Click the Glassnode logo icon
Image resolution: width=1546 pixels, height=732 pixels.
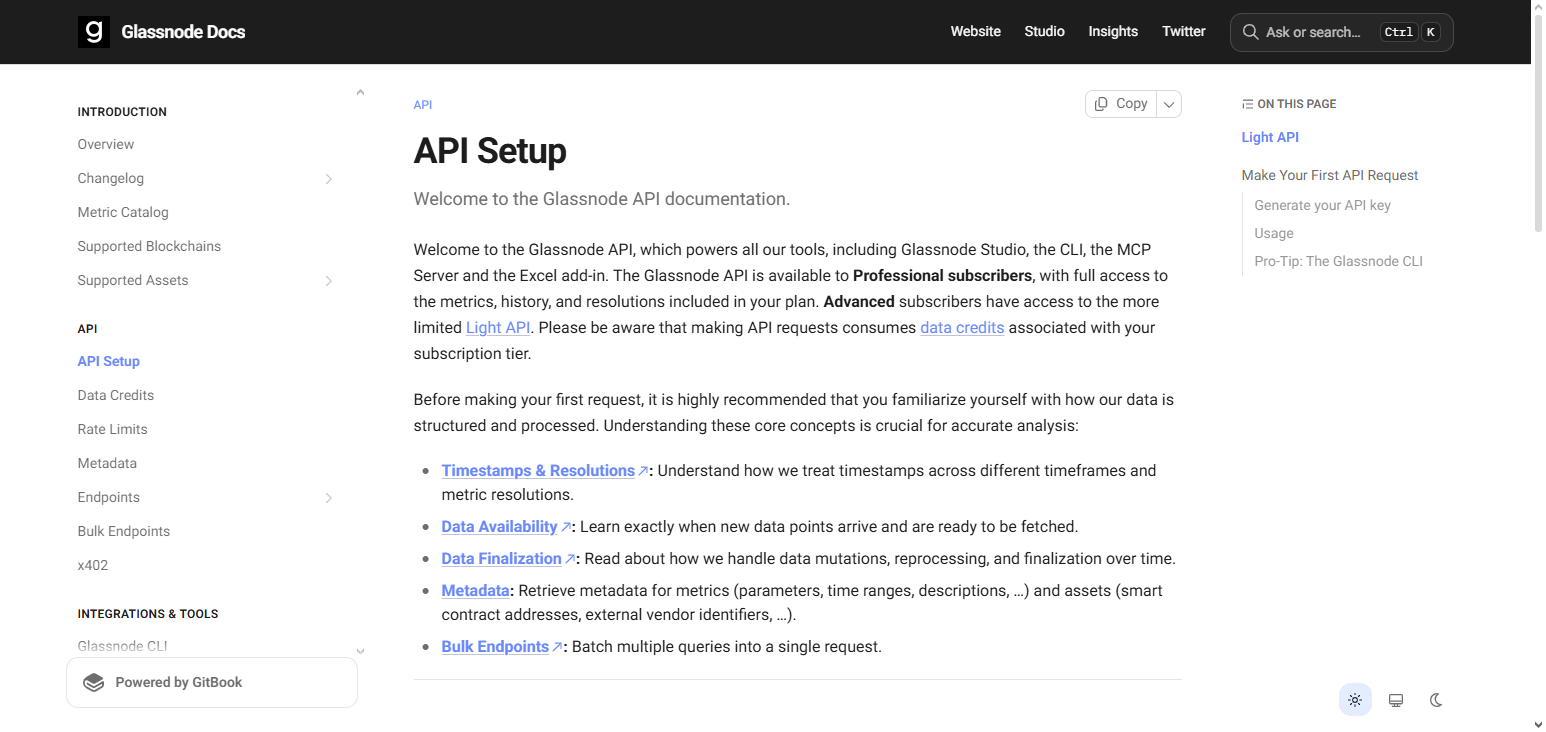click(x=94, y=32)
